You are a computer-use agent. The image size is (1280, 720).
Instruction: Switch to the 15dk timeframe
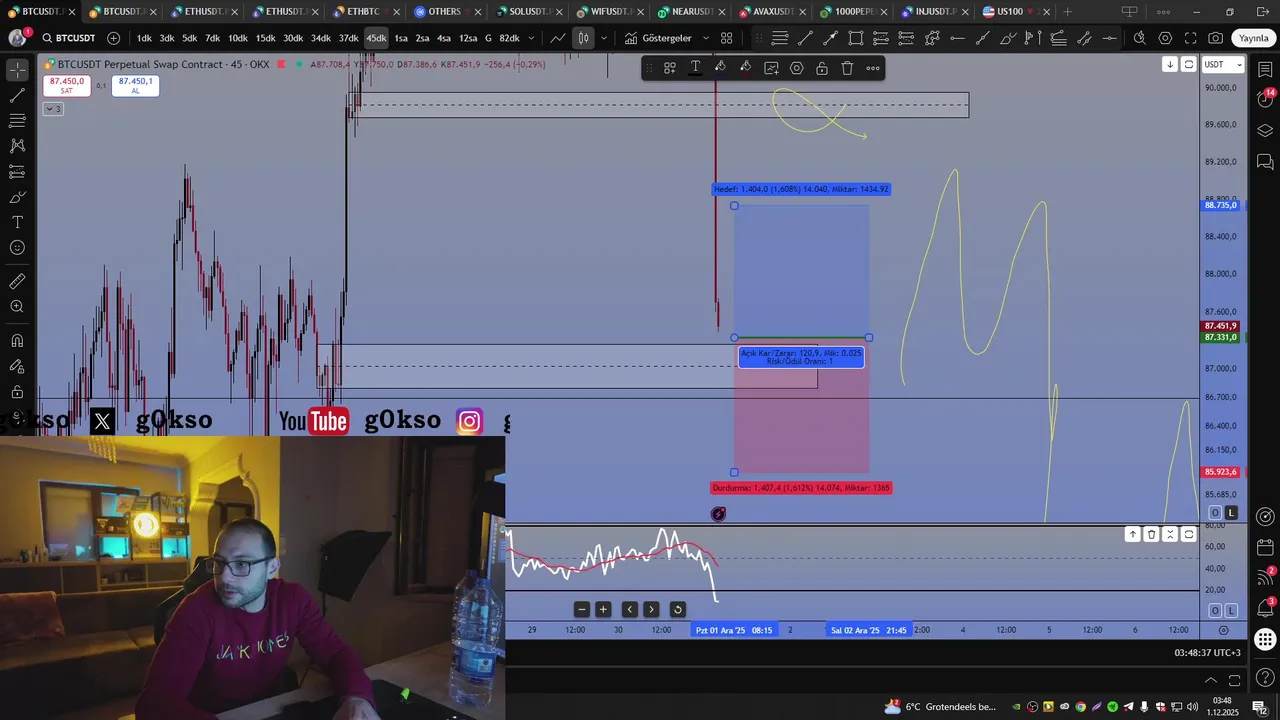(x=265, y=38)
